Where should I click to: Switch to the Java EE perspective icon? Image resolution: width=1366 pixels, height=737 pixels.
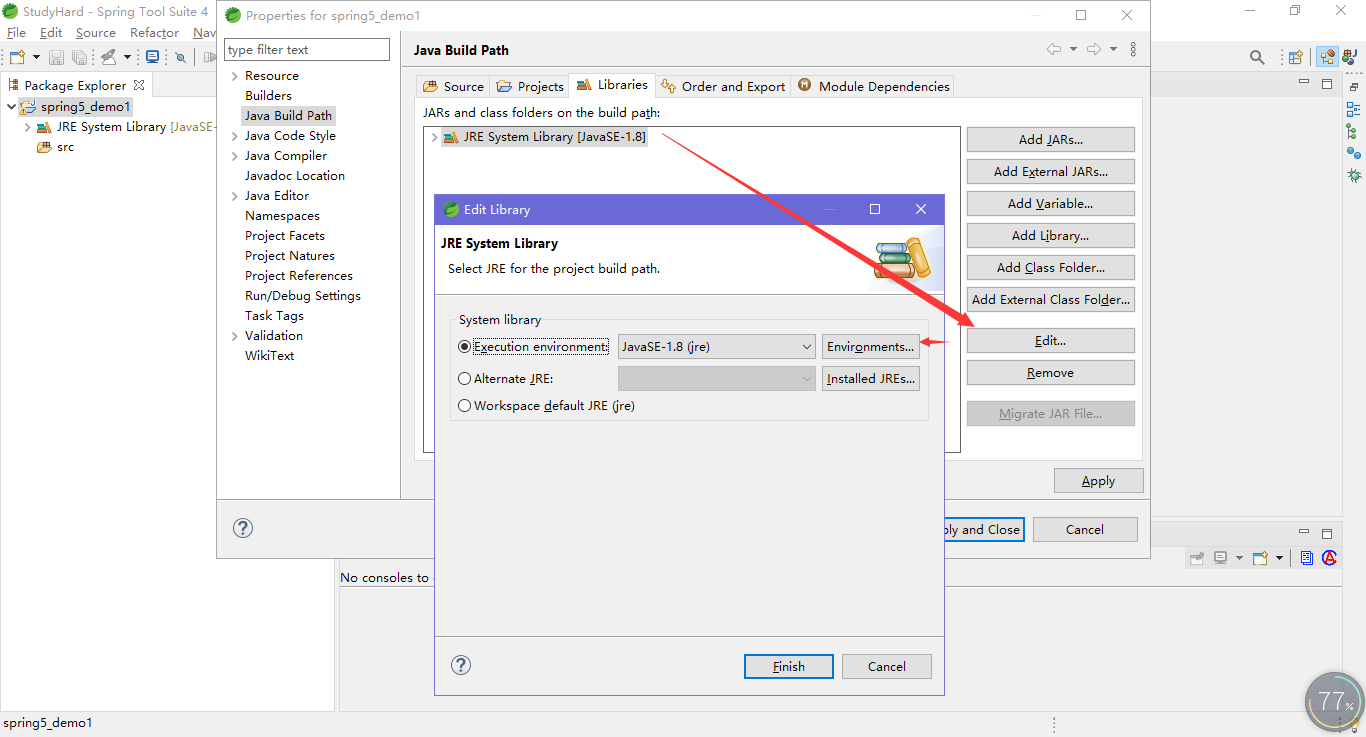[x=1328, y=57]
